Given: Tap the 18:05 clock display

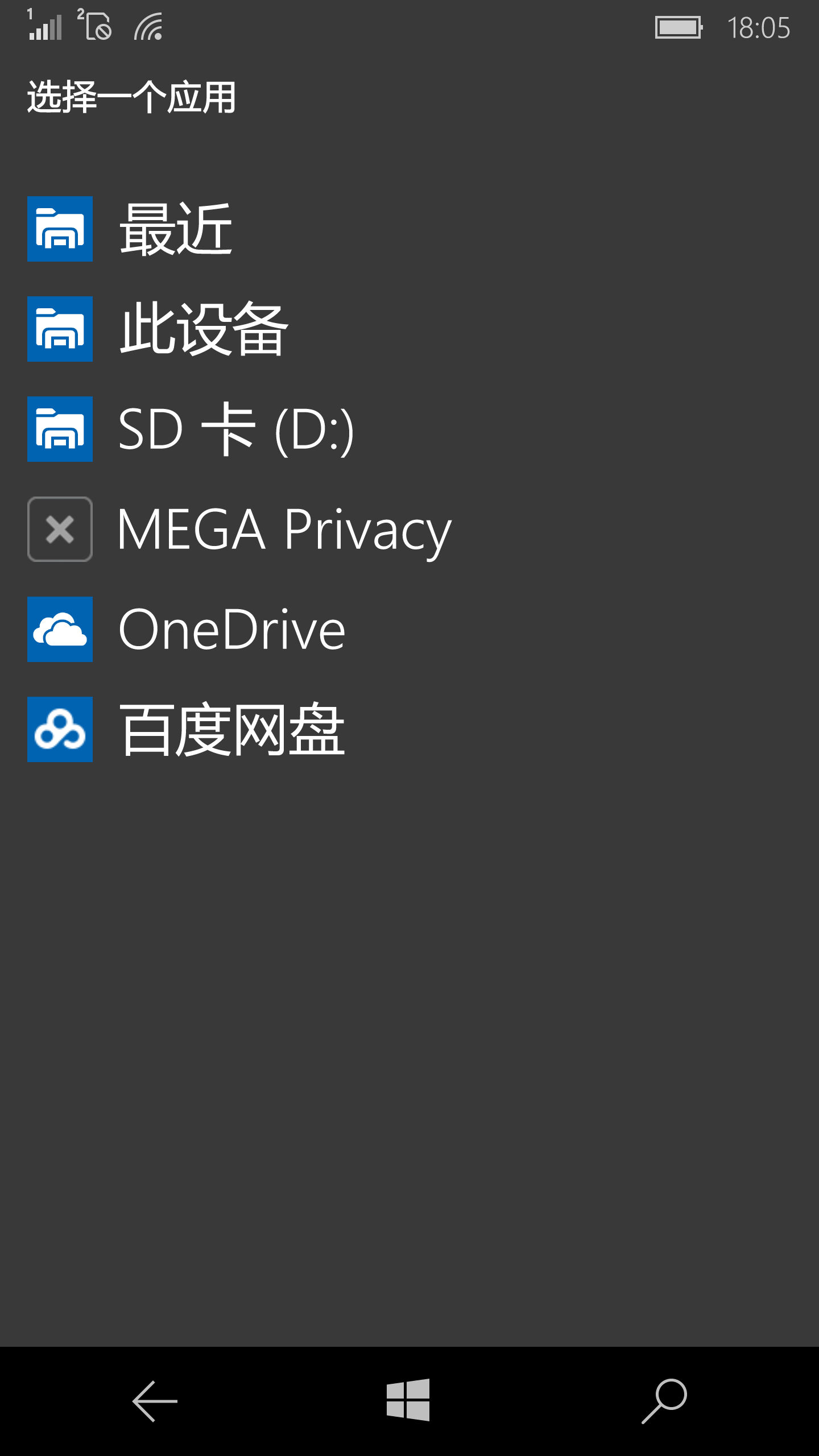Looking at the screenshot, I should [x=759, y=27].
